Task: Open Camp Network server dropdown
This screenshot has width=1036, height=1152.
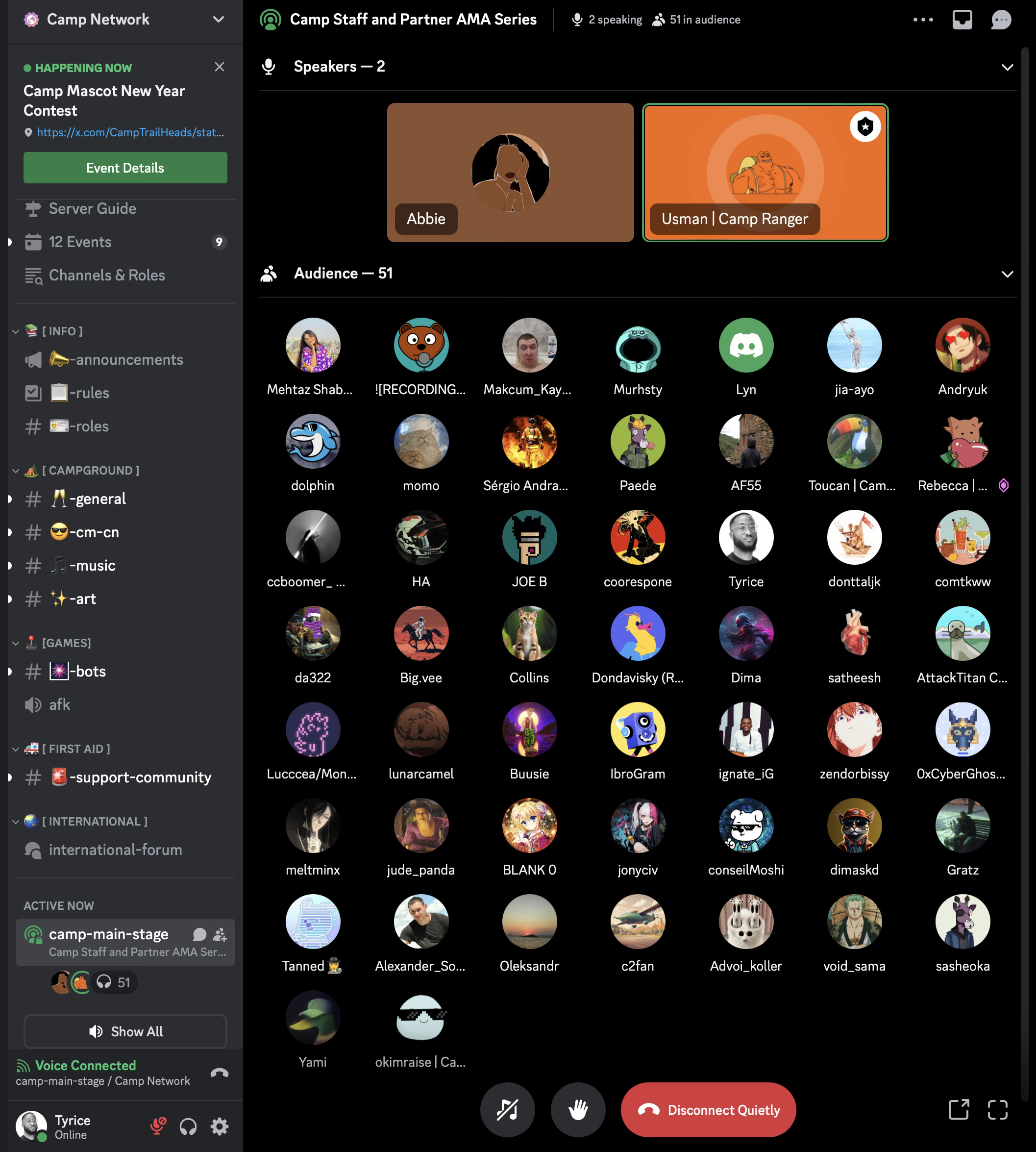Action: (218, 19)
